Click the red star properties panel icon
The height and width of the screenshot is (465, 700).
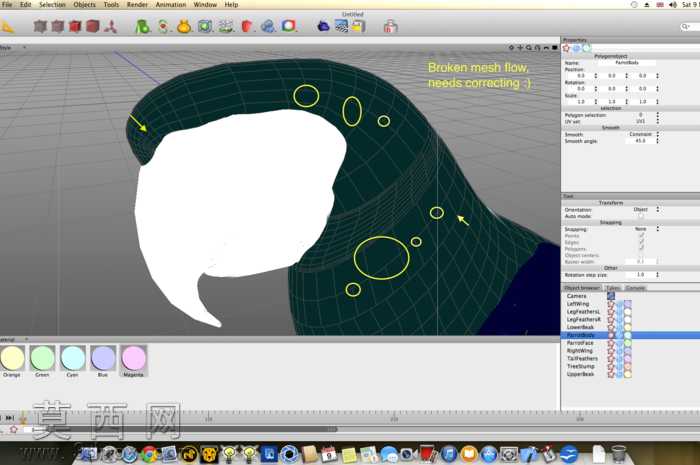[567, 48]
